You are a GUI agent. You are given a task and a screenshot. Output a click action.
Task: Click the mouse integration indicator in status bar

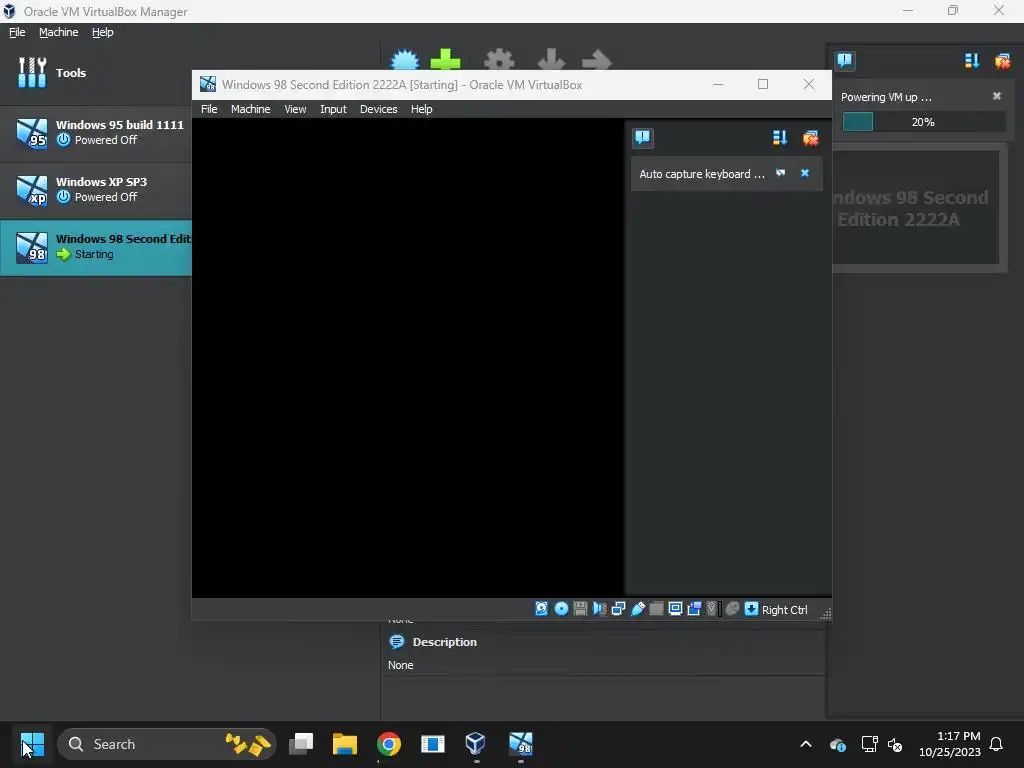click(x=732, y=609)
